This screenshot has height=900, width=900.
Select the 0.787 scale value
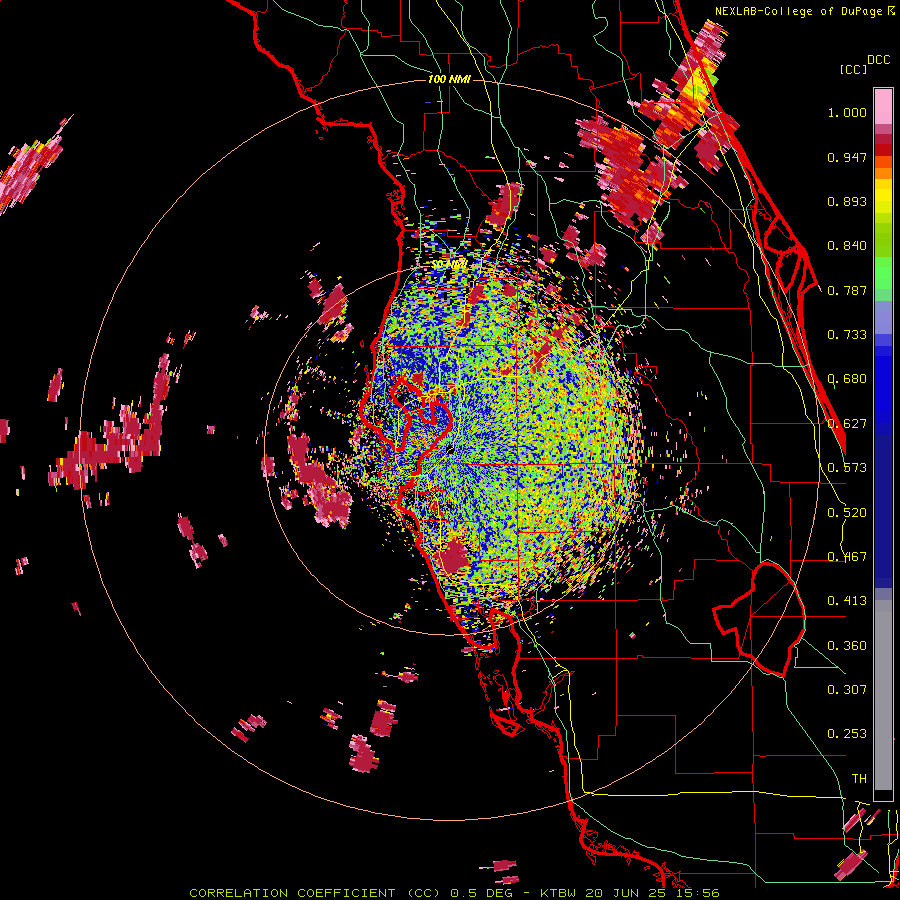[847, 290]
